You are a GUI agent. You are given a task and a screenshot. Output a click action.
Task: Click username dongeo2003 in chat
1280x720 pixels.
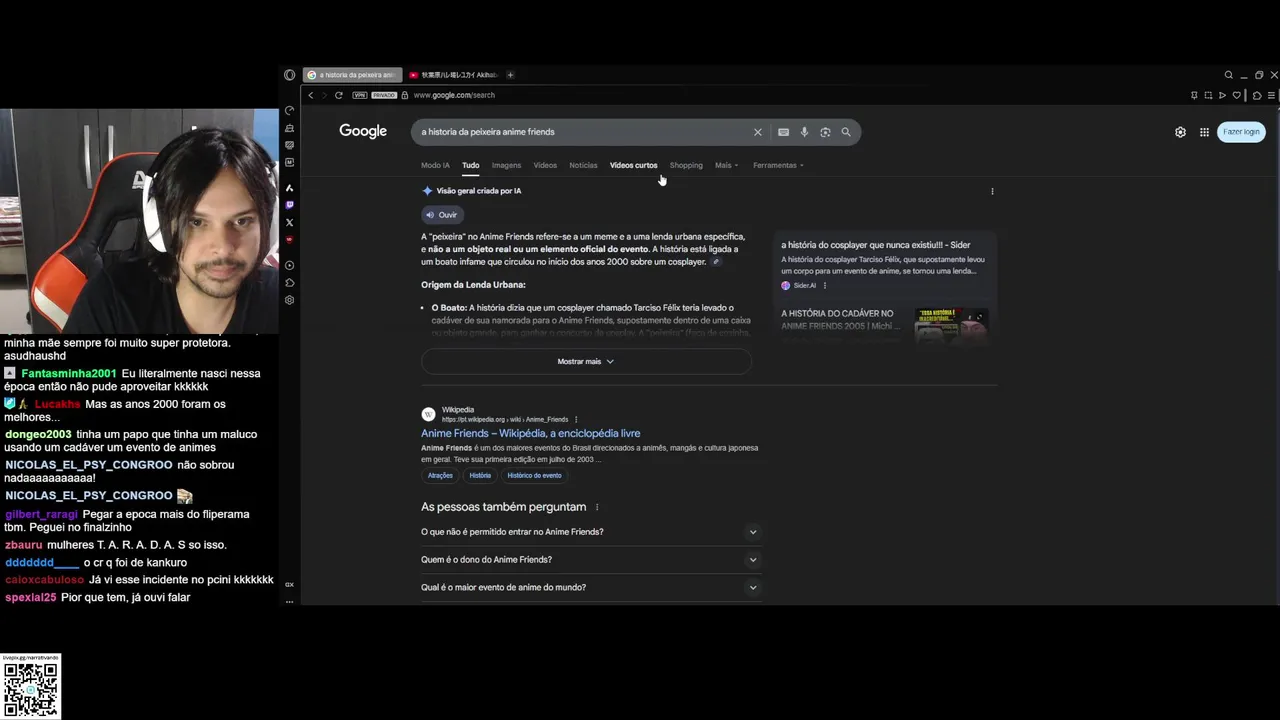point(38,435)
